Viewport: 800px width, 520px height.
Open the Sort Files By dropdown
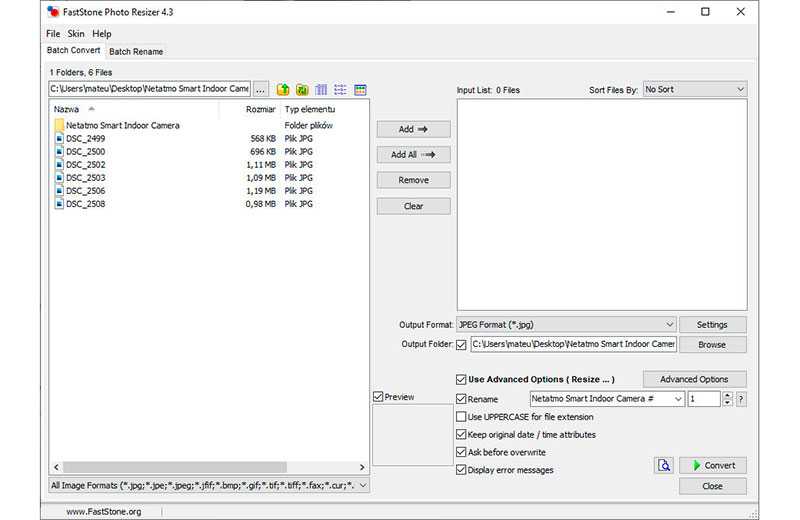coord(695,89)
